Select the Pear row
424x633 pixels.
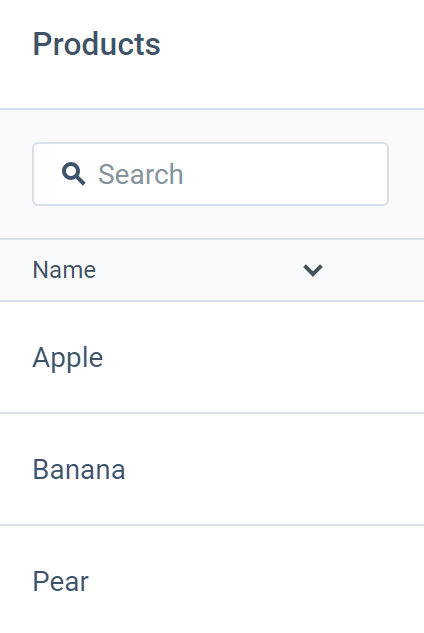[212, 580]
